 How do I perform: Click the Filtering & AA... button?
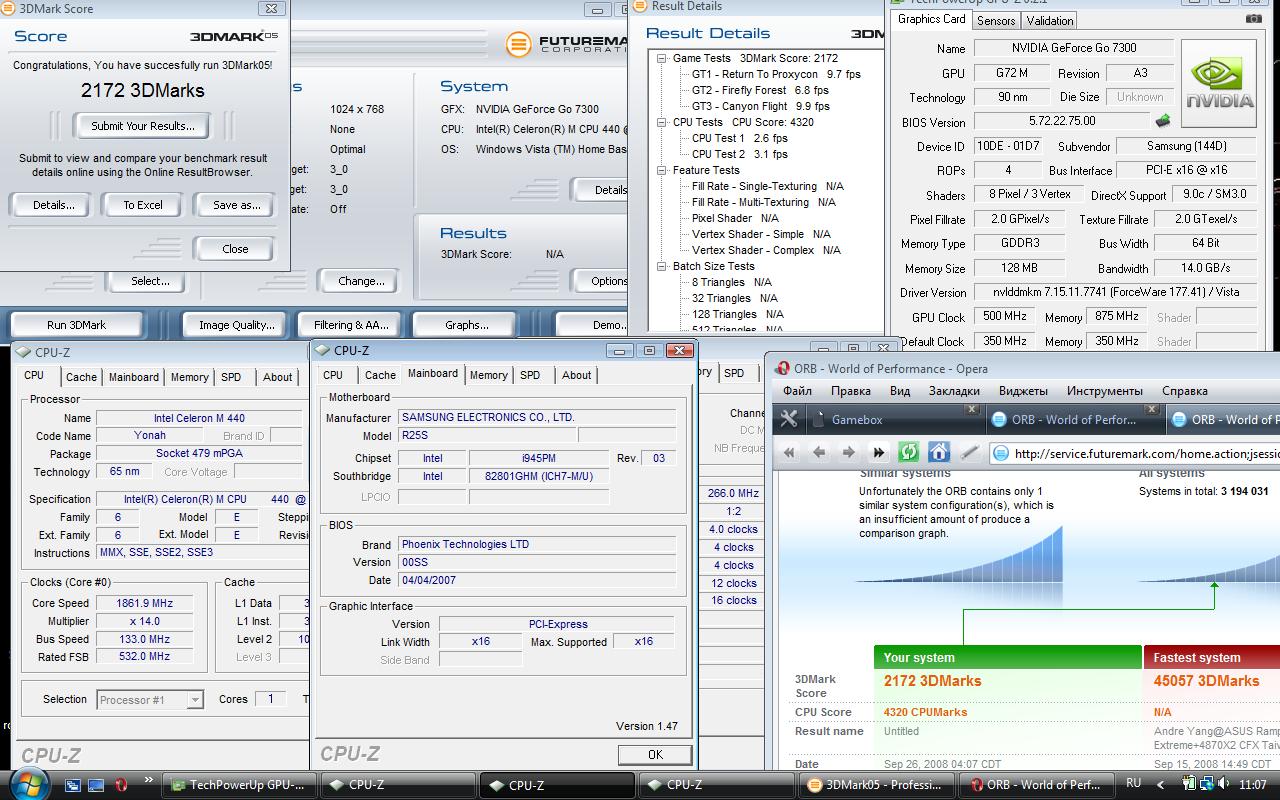352,325
